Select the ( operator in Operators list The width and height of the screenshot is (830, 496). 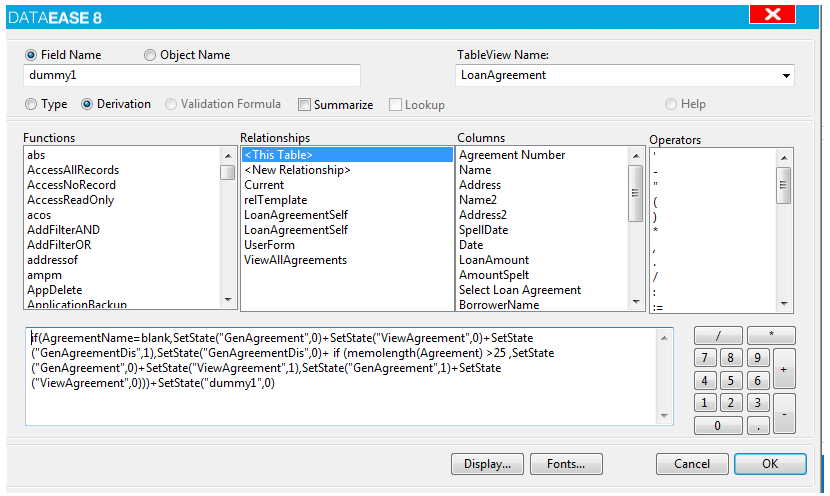click(655, 202)
